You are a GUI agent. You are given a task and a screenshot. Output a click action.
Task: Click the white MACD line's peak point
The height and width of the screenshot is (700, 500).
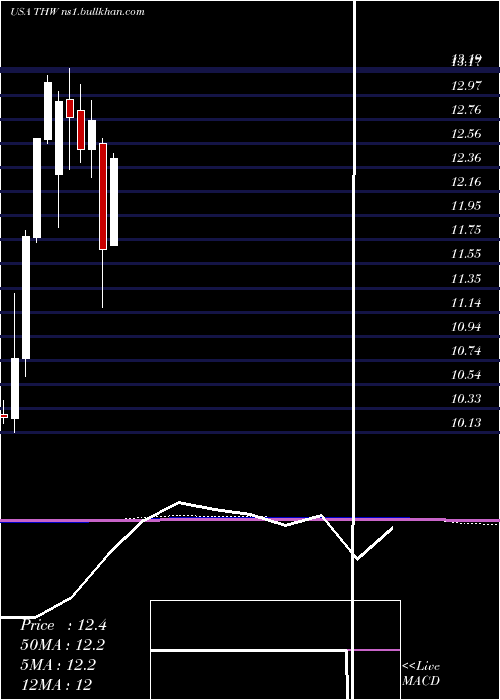(179, 502)
